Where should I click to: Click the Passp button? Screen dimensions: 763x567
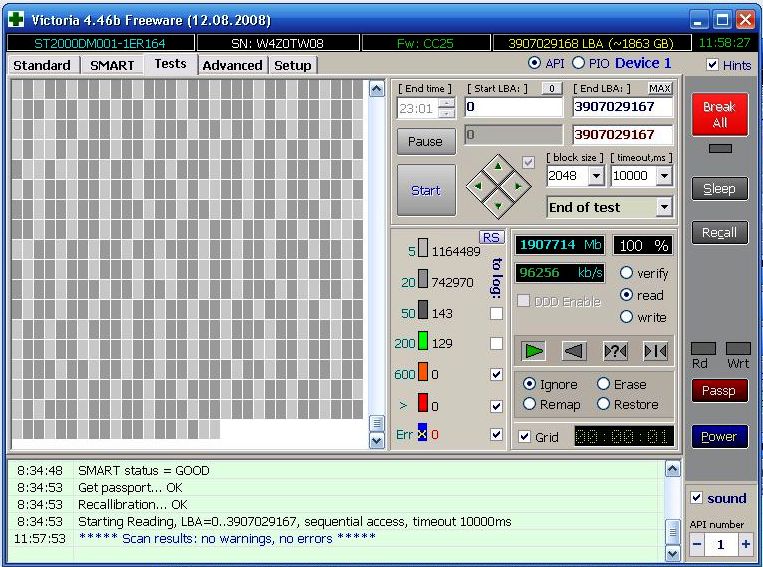tap(720, 390)
